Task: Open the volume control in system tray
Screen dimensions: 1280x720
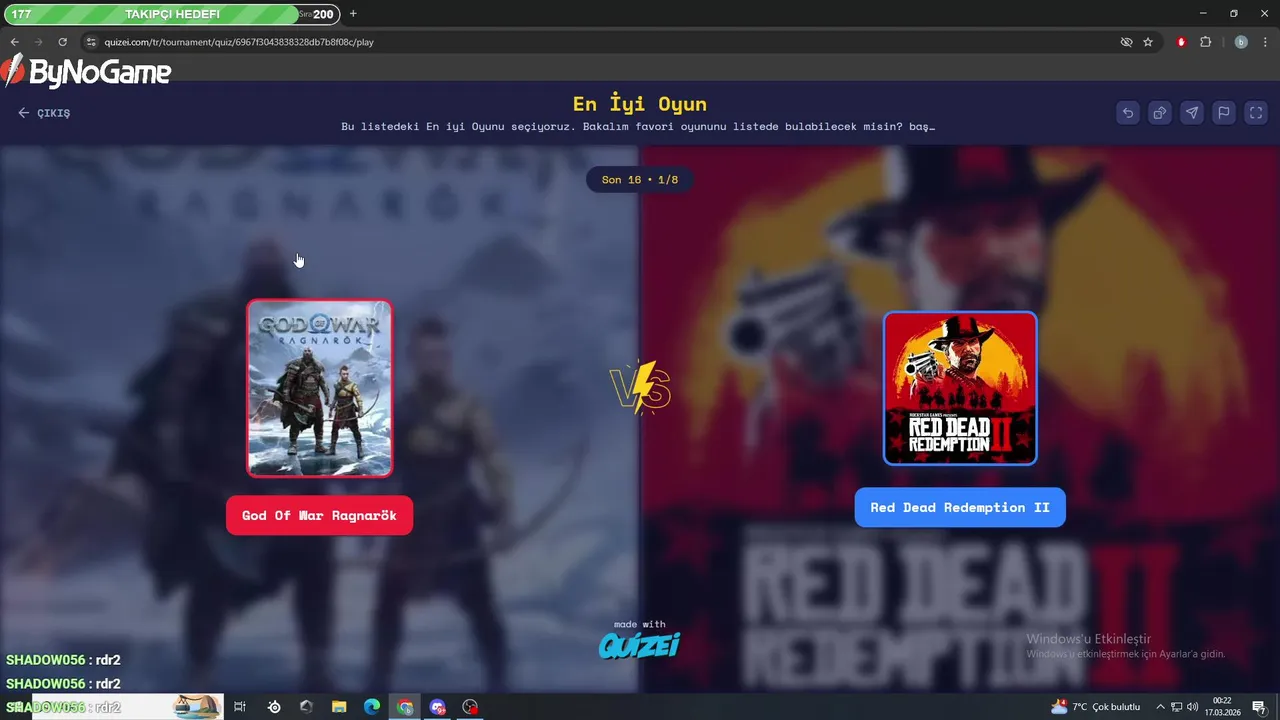Action: 1193,707
